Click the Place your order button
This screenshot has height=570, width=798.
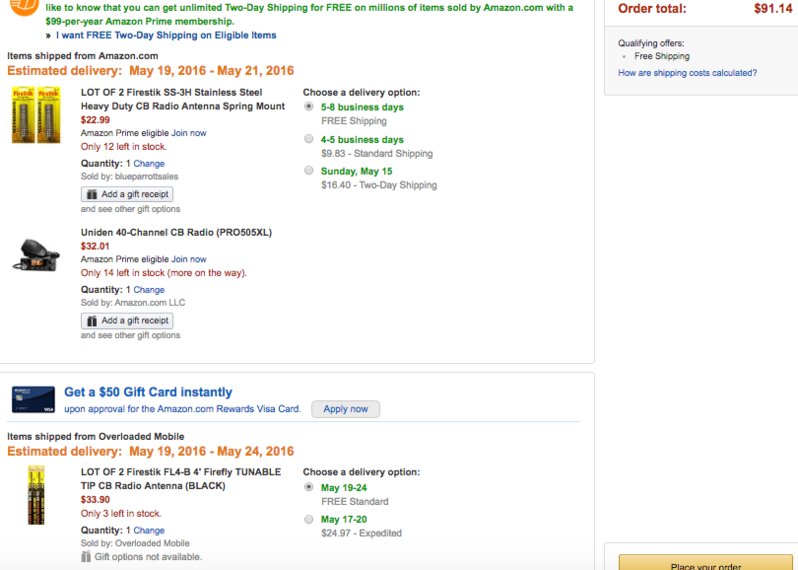coord(705,564)
